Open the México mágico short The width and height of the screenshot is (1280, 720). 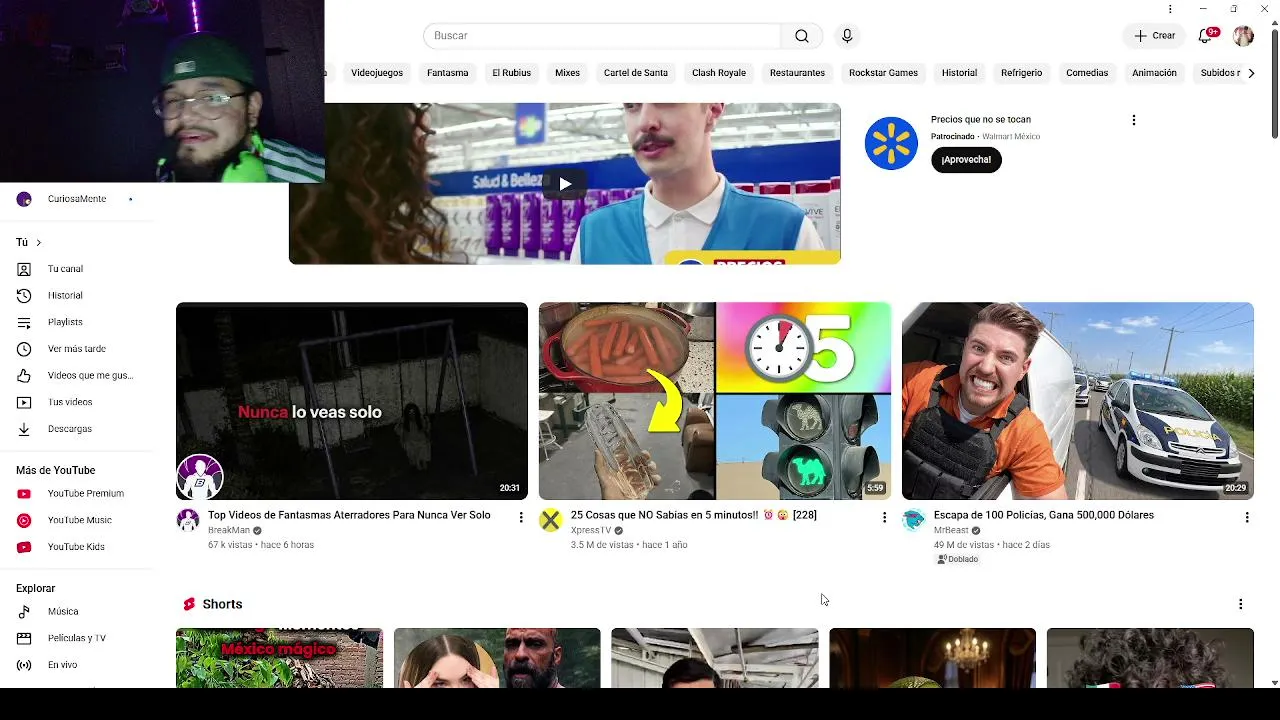pyautogui.click(x=279, y=658)
